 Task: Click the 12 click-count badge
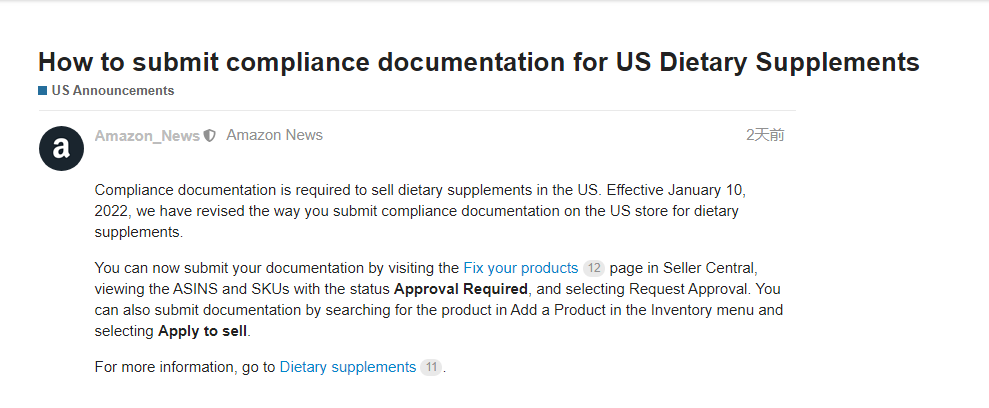pos(593,268)
